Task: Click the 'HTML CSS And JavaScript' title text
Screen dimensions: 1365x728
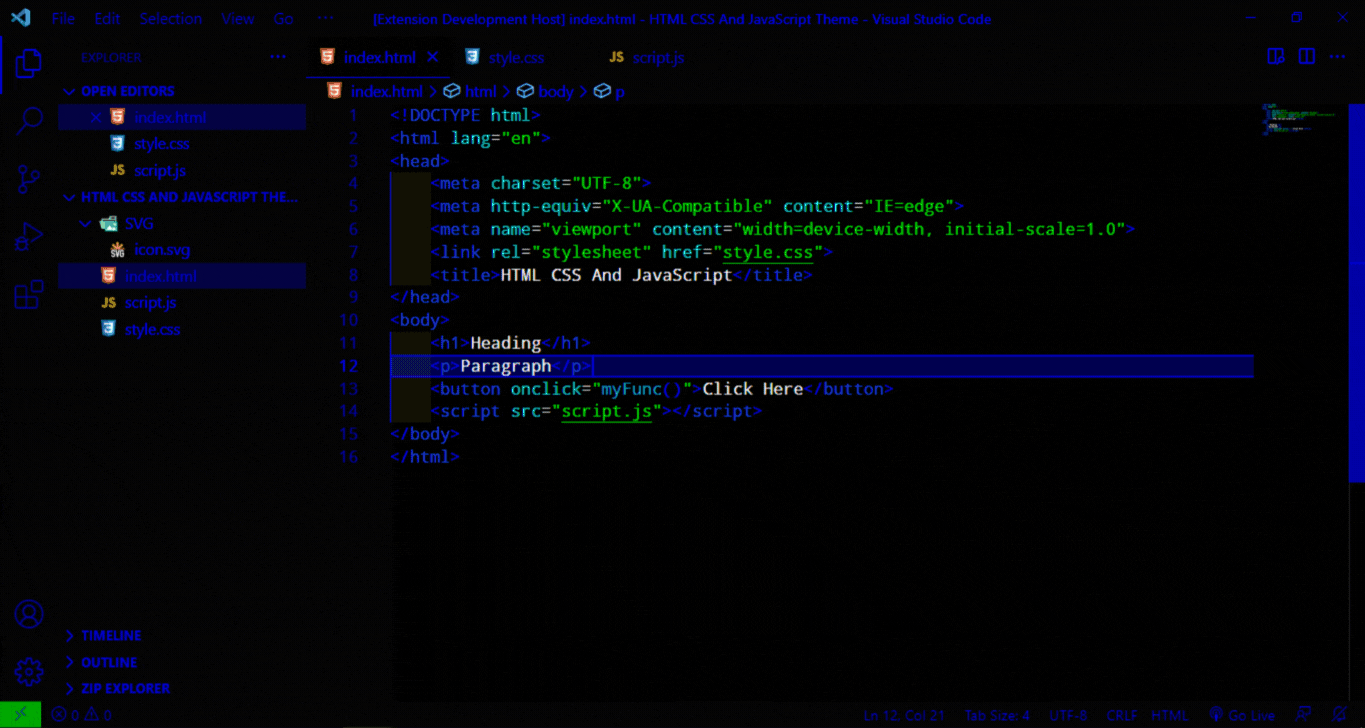Action: [616, 275]
